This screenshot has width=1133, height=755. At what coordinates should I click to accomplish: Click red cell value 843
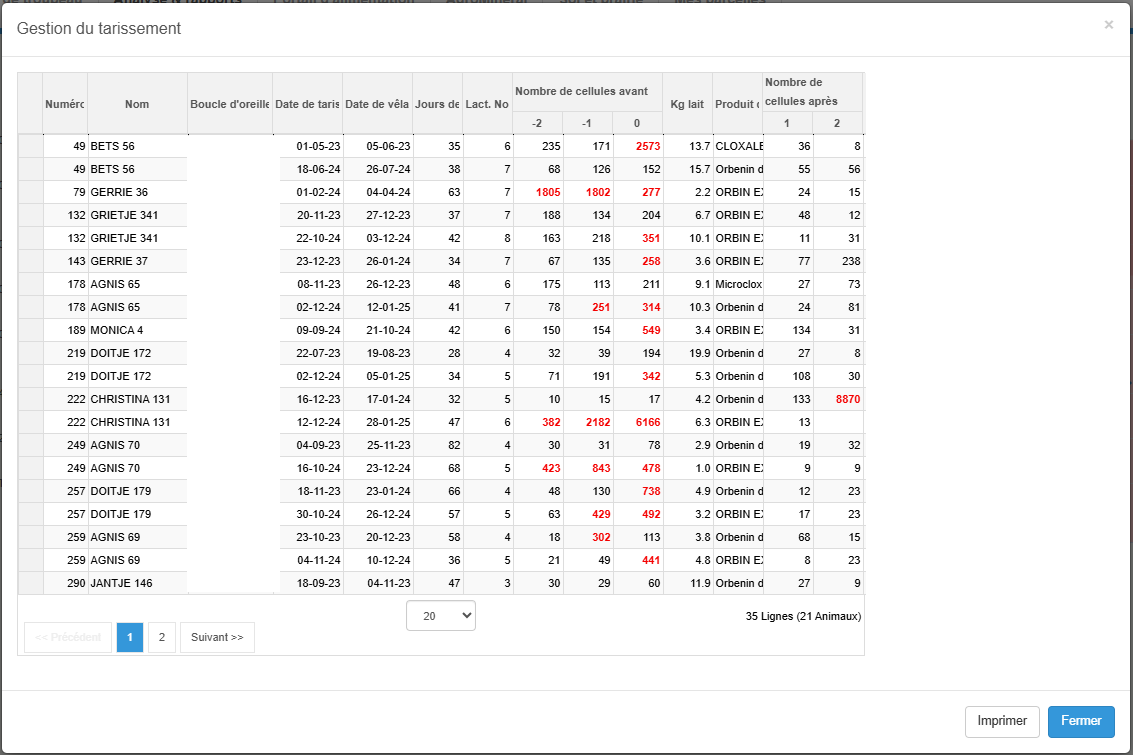click(601, 468)
